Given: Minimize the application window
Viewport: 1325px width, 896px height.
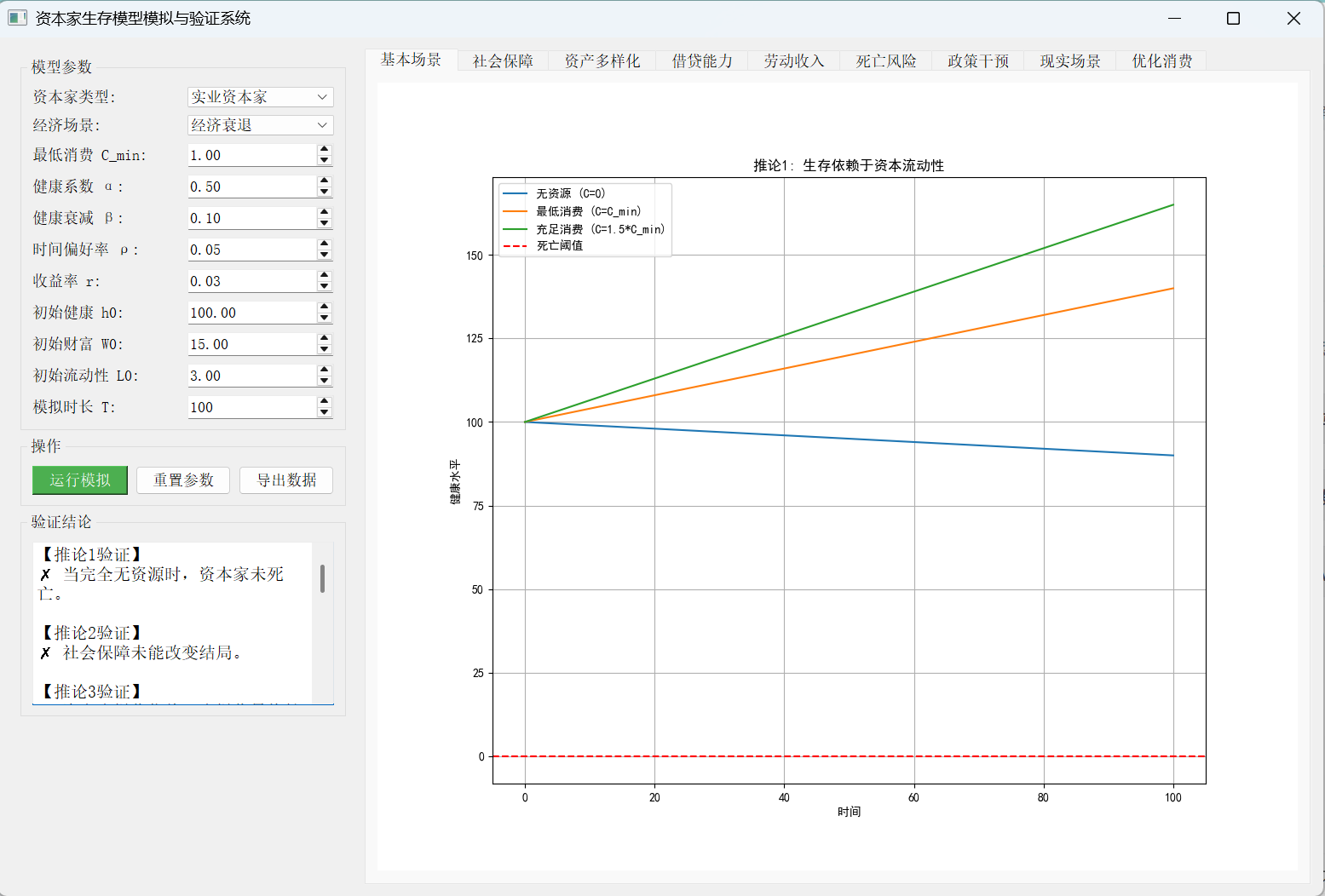Looking at the screenshot, I should (x=1174, y=18).
